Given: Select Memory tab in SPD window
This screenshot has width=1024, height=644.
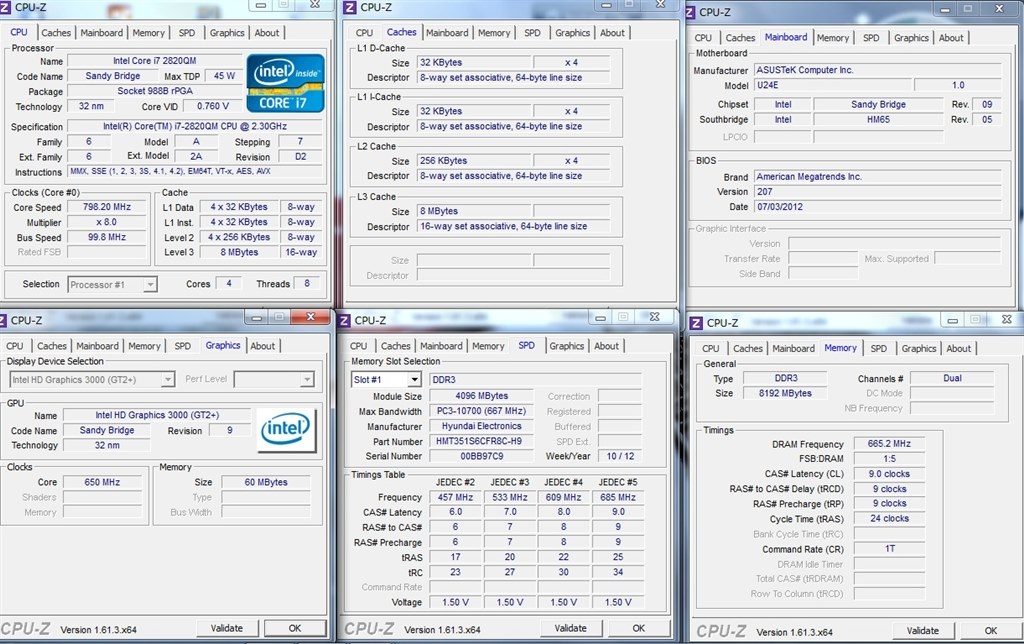Looking at the screenshot, I should coord(488,346).
